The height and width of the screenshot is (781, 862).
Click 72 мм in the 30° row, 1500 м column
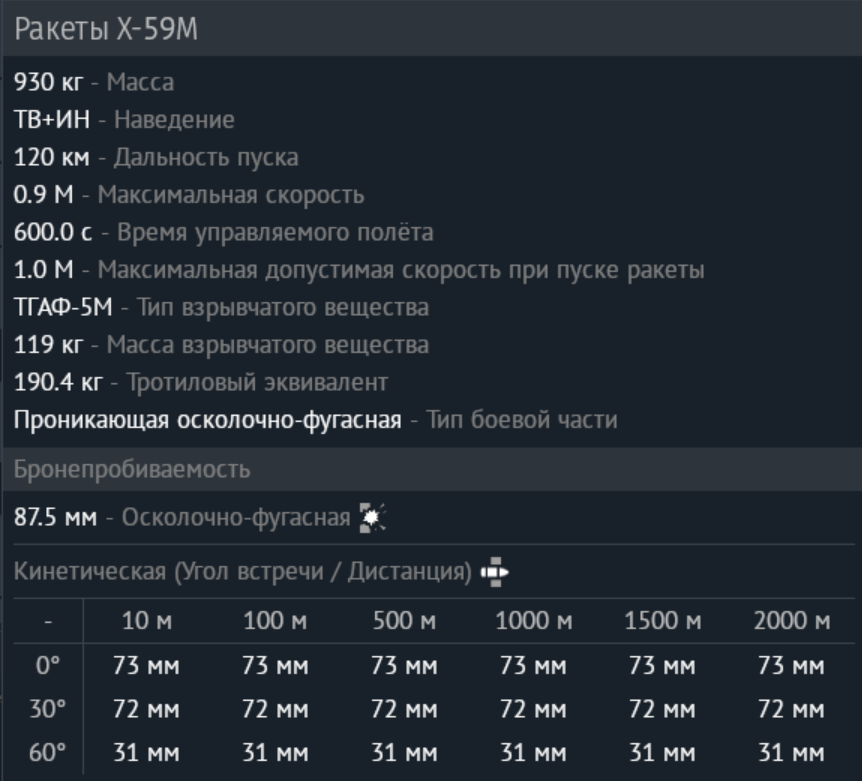pyautogui.click(x=663, y=710)
